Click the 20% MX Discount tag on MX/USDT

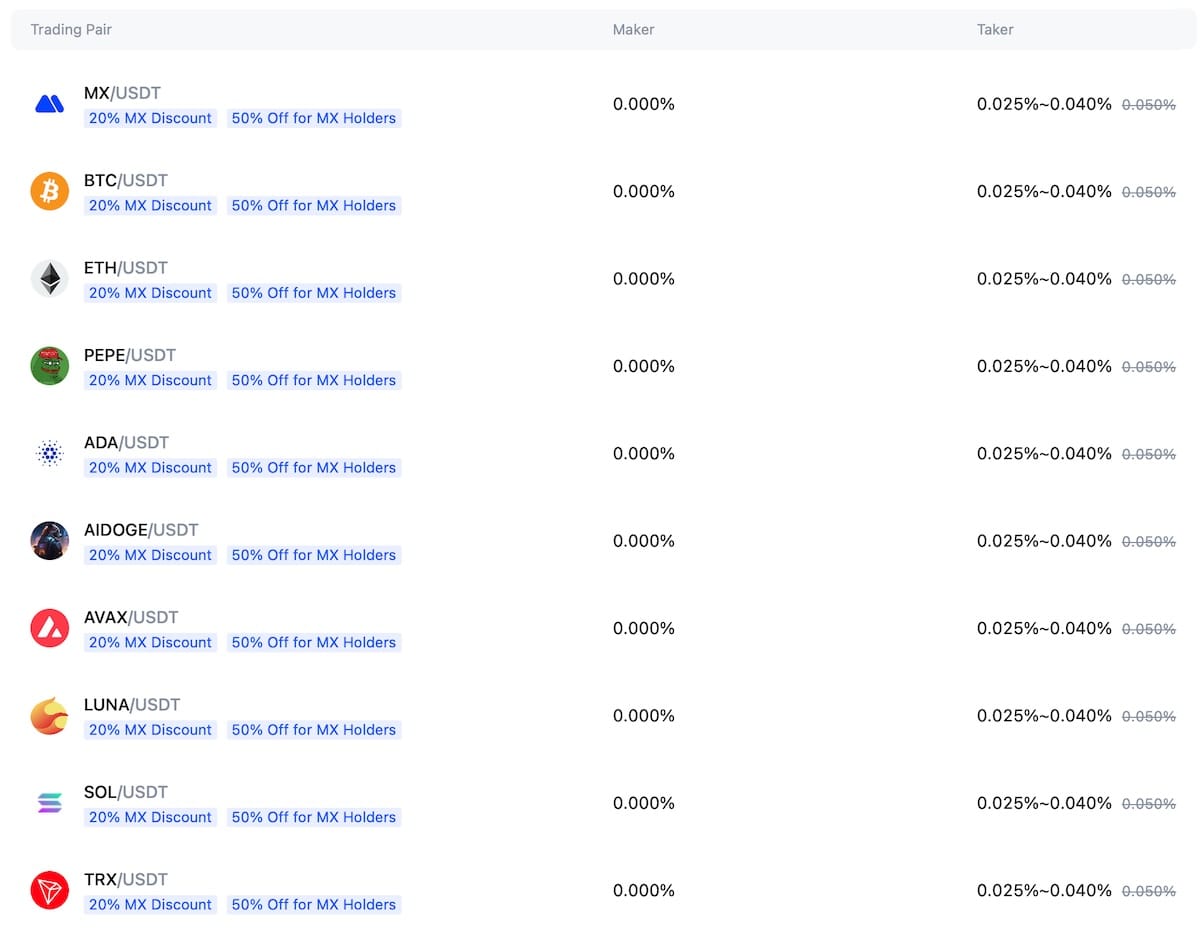pyautogui.click(x=150, y=118)
